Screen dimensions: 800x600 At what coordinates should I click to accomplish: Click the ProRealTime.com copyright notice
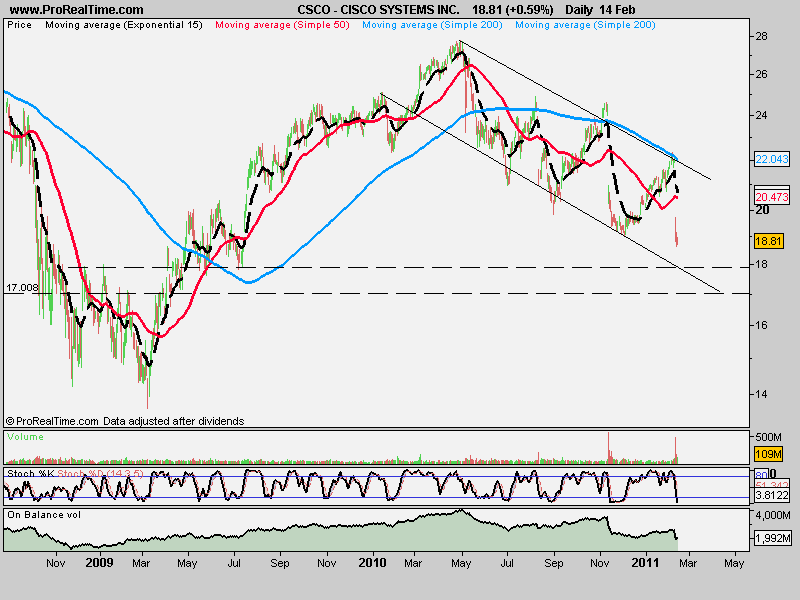tap(125, 421)
